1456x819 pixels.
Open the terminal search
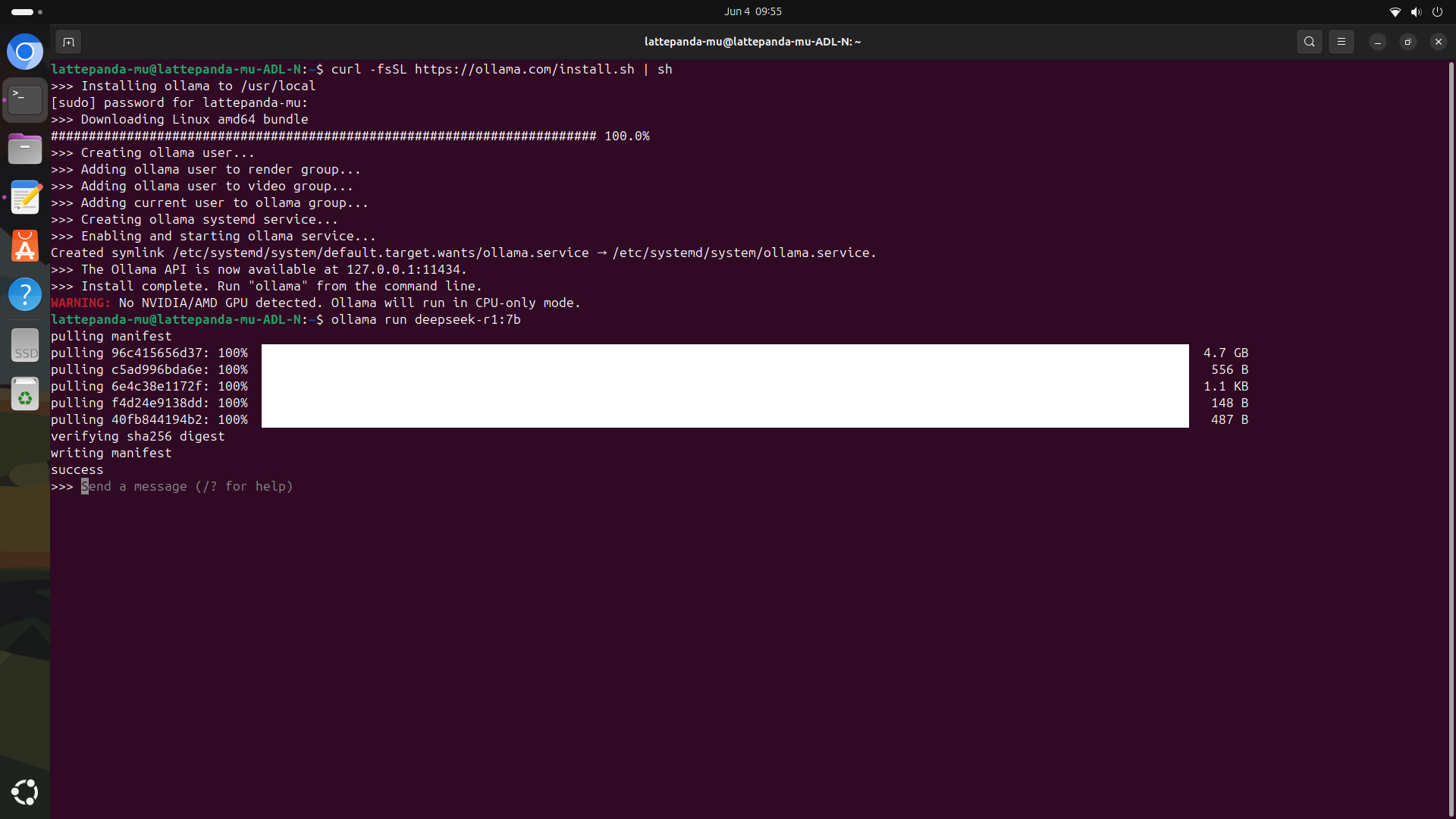point(1309,42)
